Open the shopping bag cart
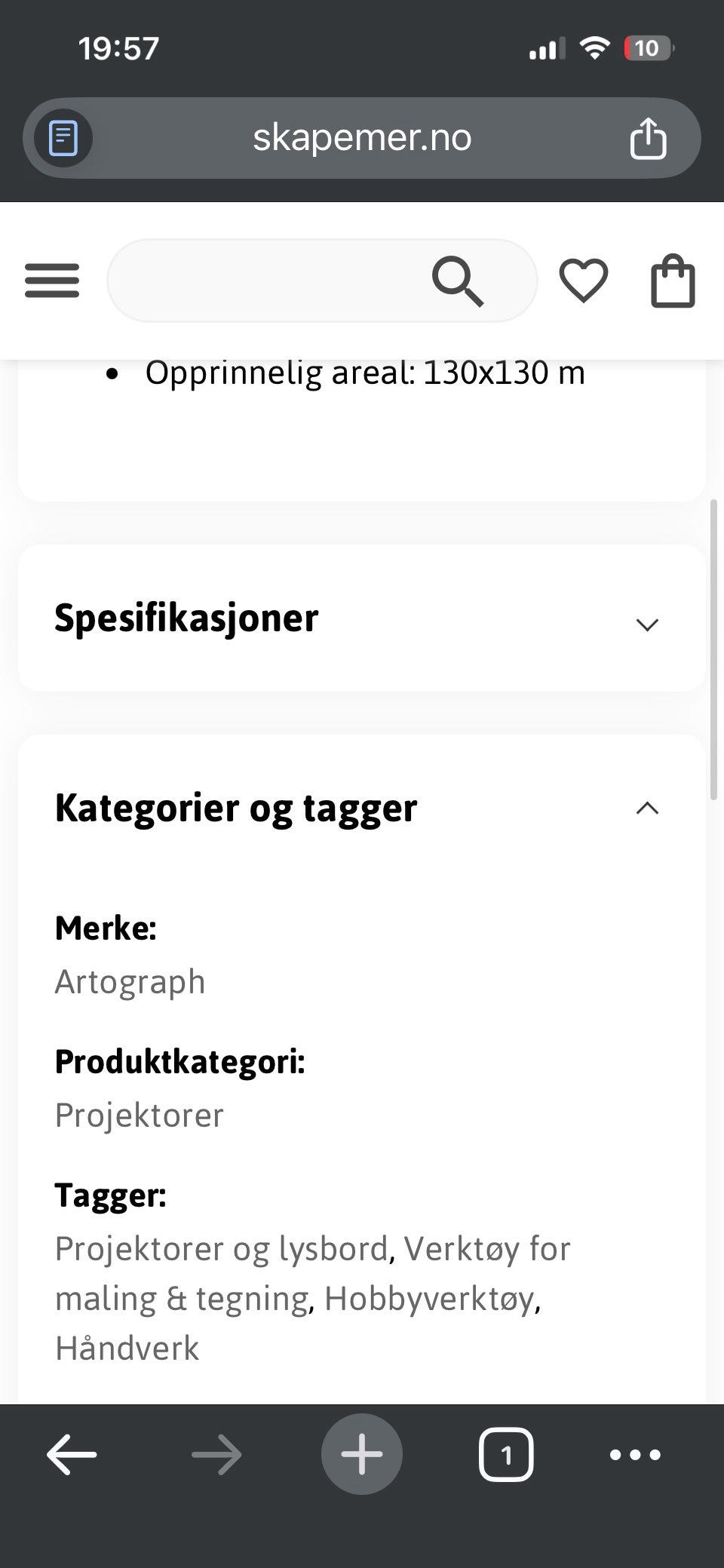 pyautogui.click(x=673, y=281)
